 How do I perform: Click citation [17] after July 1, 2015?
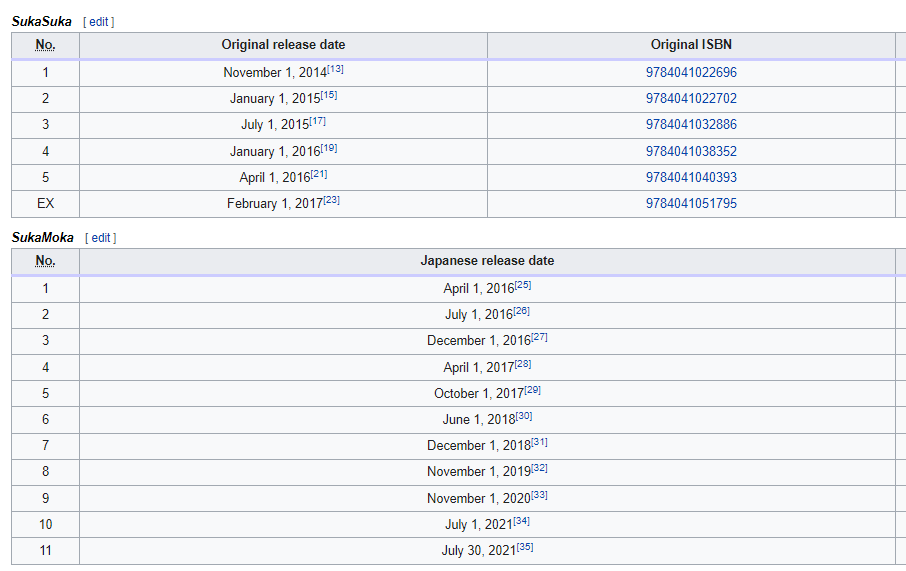point(318,121)
